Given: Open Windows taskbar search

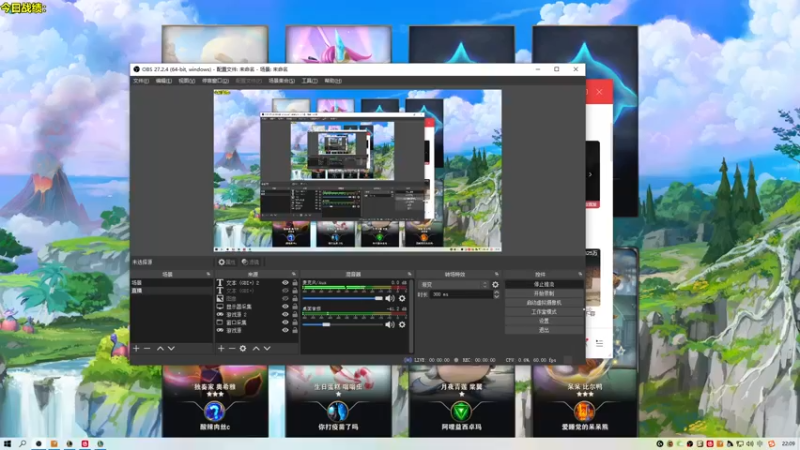Looking at the screenshot, I should tap(22, 444).
